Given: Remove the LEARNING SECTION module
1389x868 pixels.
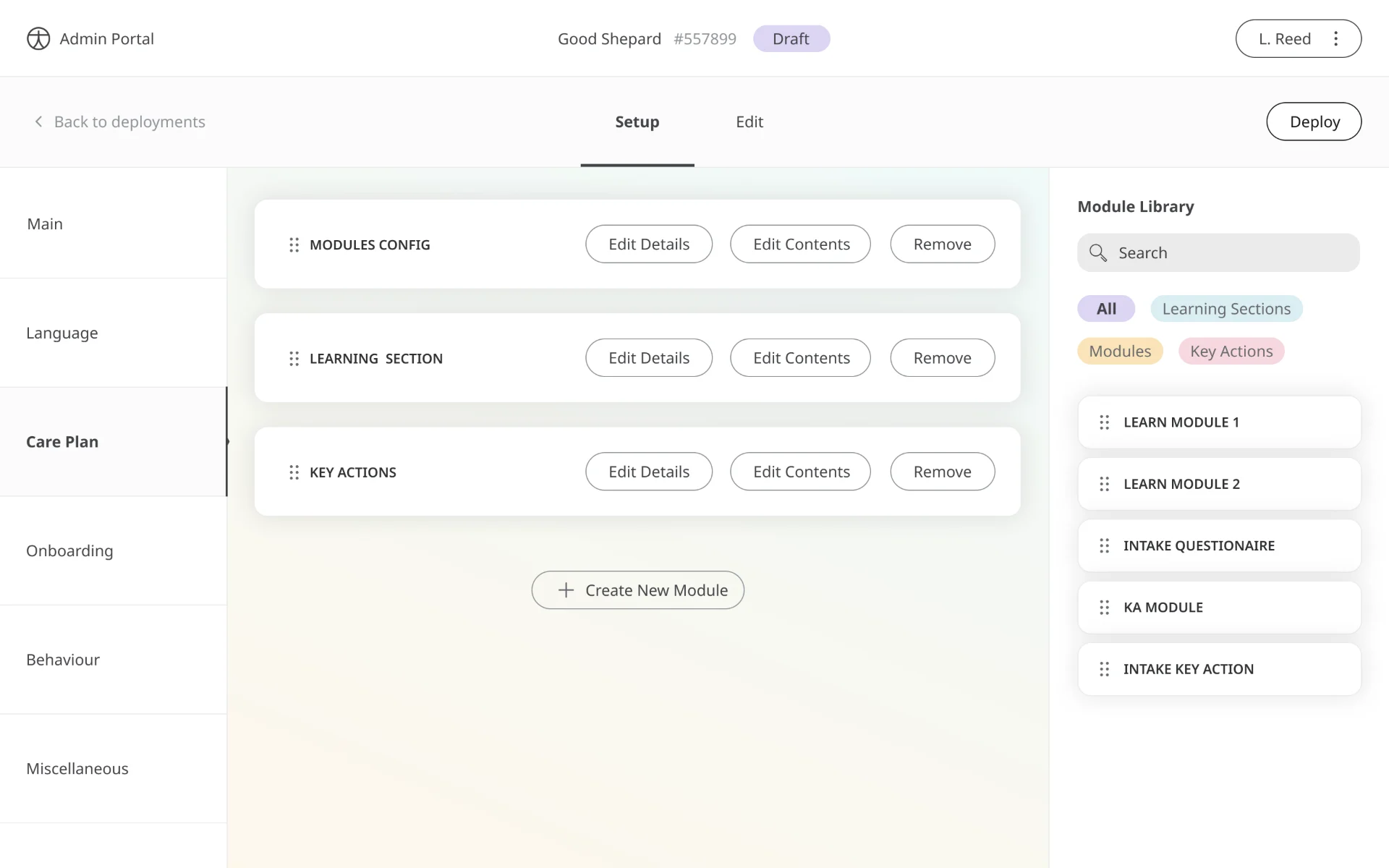Looking at the screenshot, I should click(x=943, y=357).
